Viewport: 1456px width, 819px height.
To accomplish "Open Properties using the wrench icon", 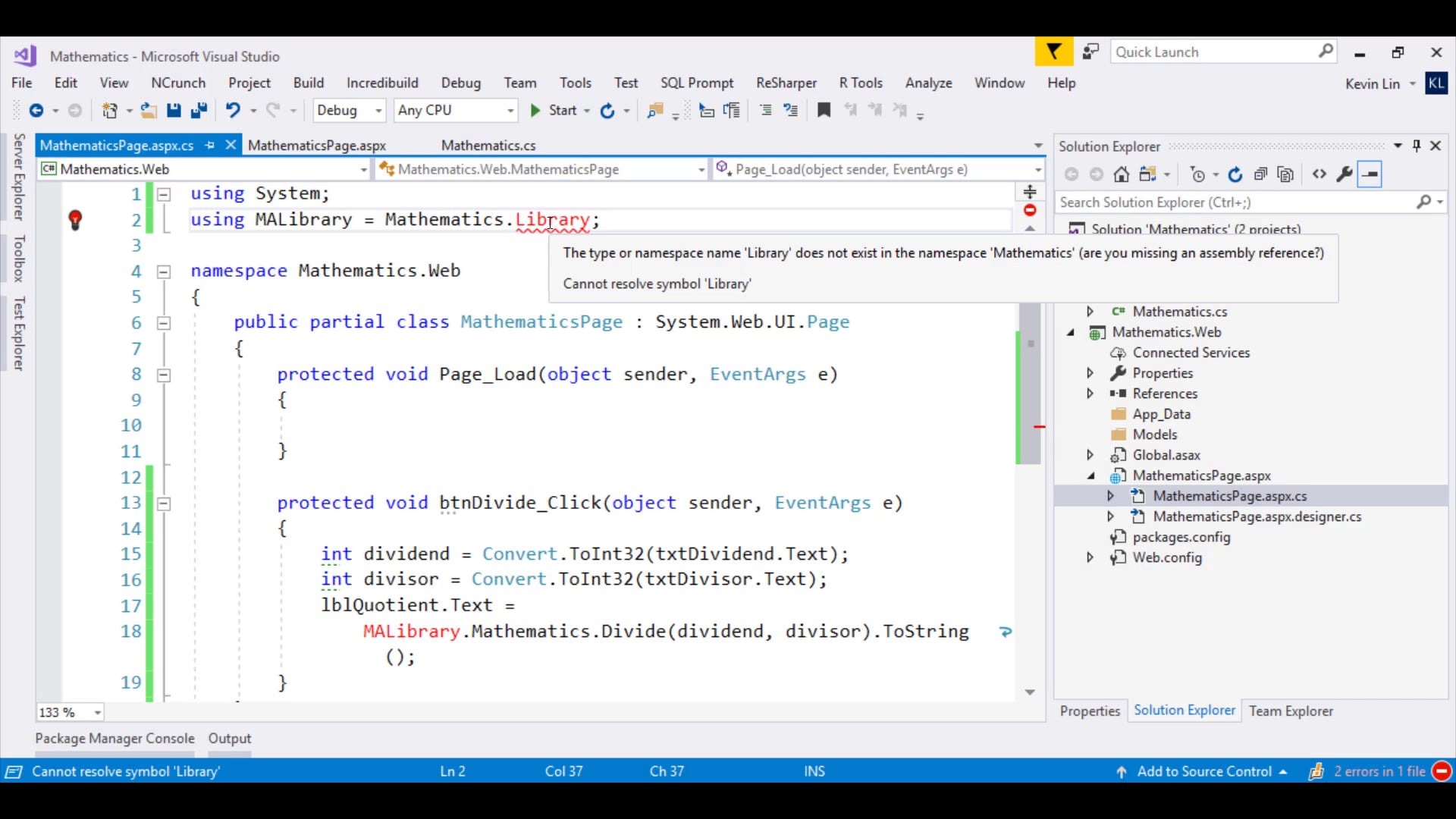I will tap(1345, 174).
